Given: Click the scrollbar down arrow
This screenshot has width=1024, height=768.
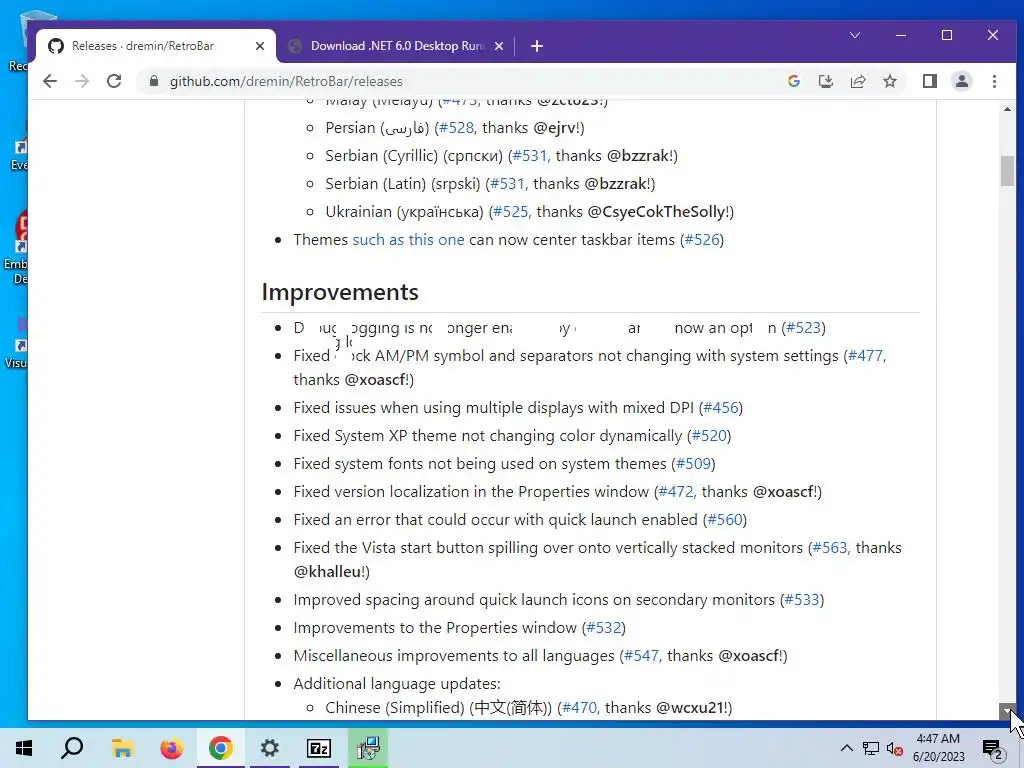Looking at the screenshot, I should (1007, 712).
